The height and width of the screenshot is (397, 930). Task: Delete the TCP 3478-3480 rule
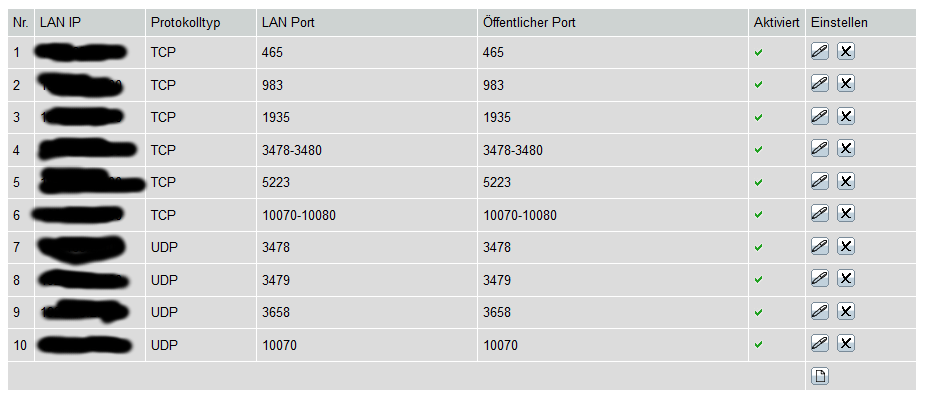pos(846,148)
